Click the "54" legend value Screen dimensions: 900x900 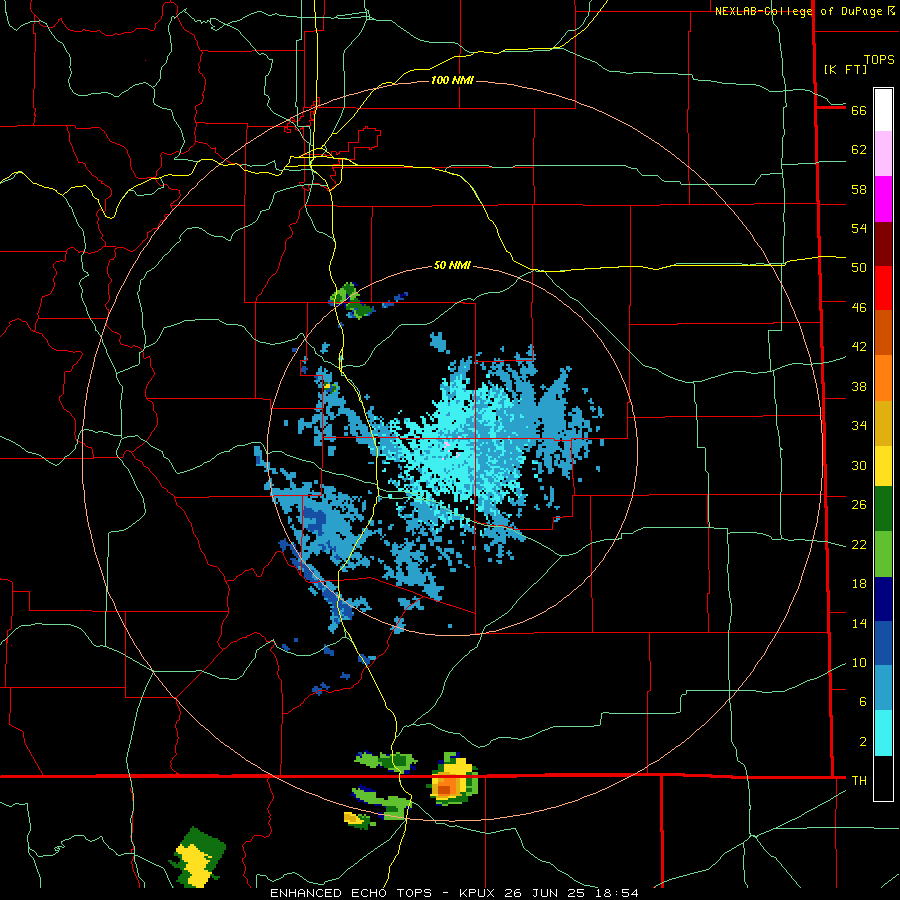(x=859, y=228)
